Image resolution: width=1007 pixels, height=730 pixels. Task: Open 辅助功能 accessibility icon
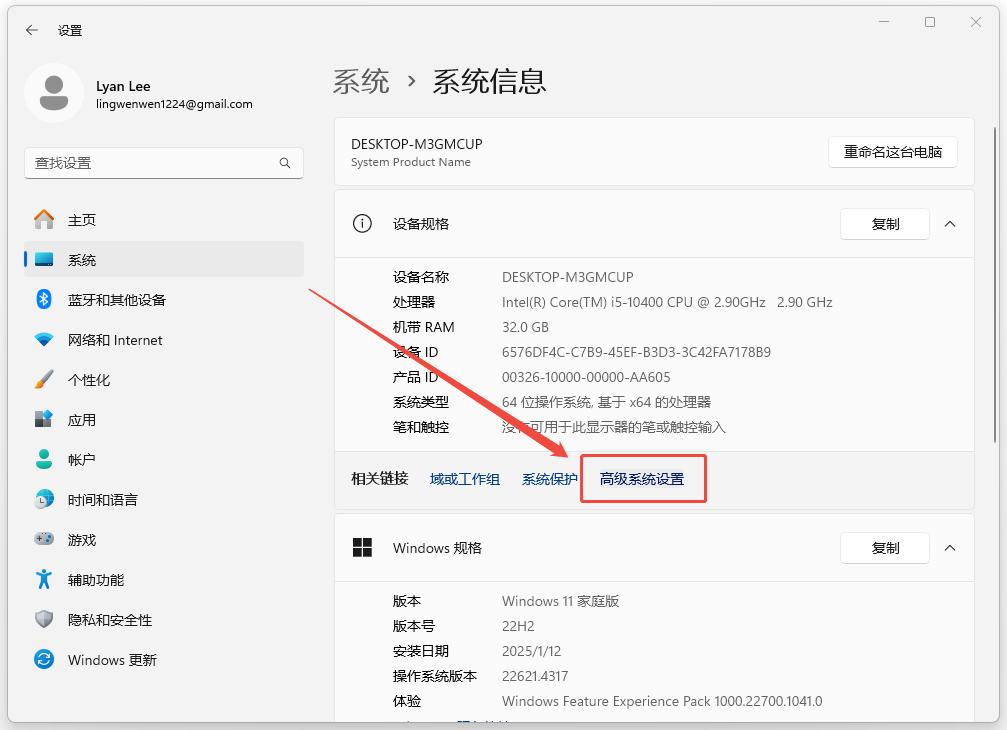pos(44,580)
